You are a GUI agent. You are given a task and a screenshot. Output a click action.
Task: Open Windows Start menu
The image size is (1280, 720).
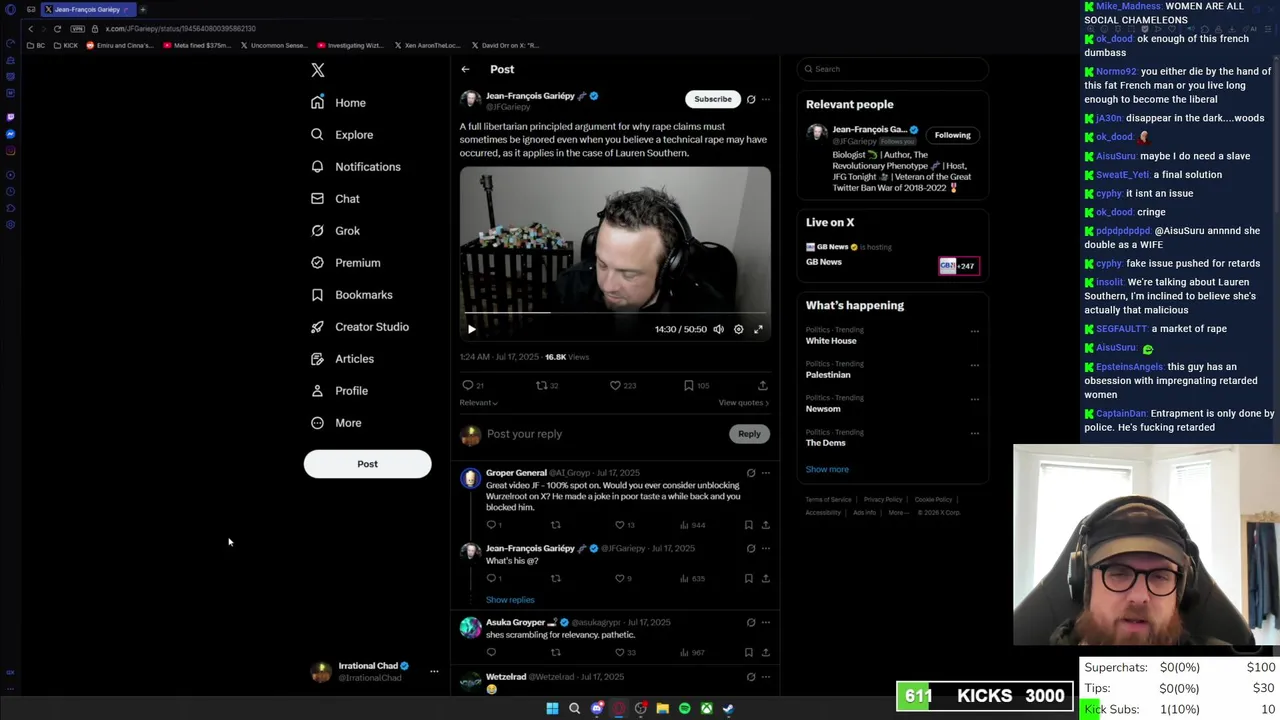click(x=552, y=708)
